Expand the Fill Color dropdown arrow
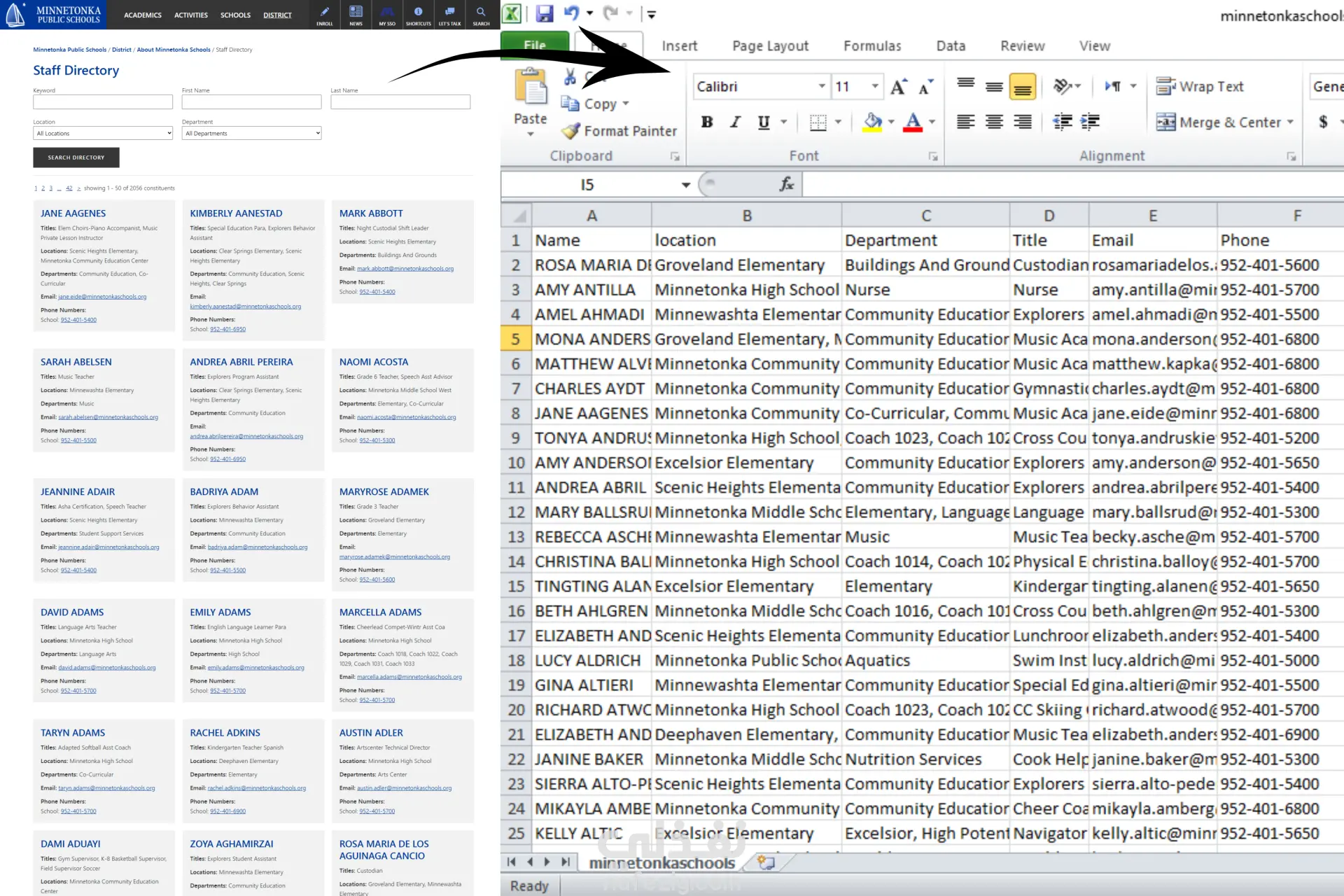 tap(891, 122)
